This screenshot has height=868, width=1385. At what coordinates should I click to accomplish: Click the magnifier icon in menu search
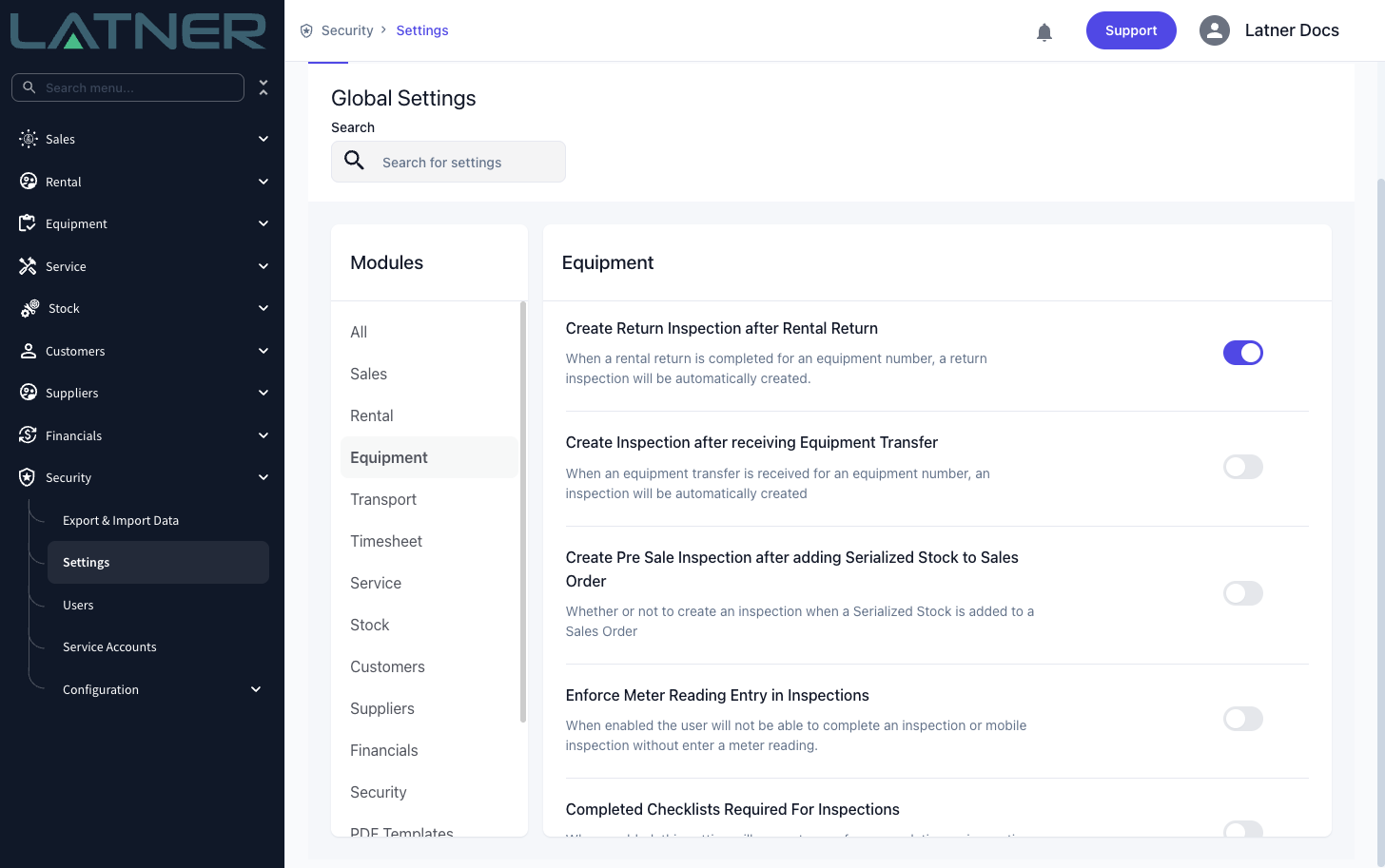click(29, 87)
